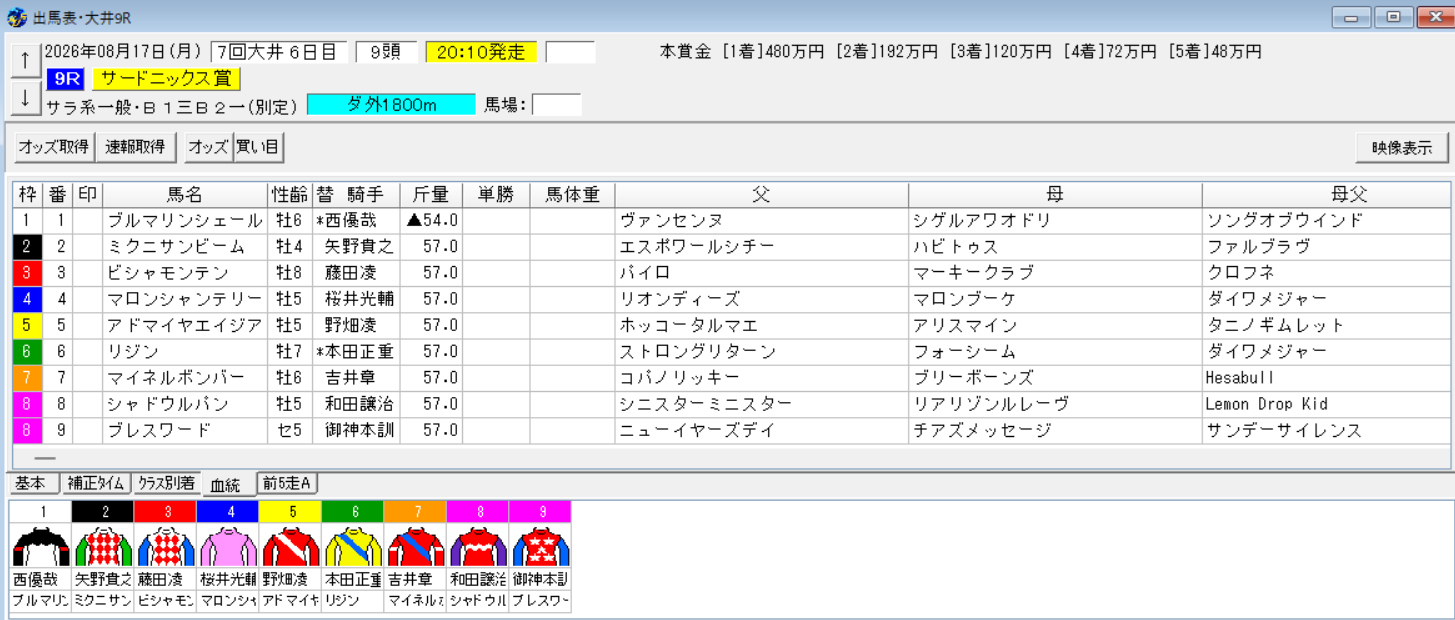Open the オッズ button
The height and width of the screenshot is (620, 1455).
[208, 147]
